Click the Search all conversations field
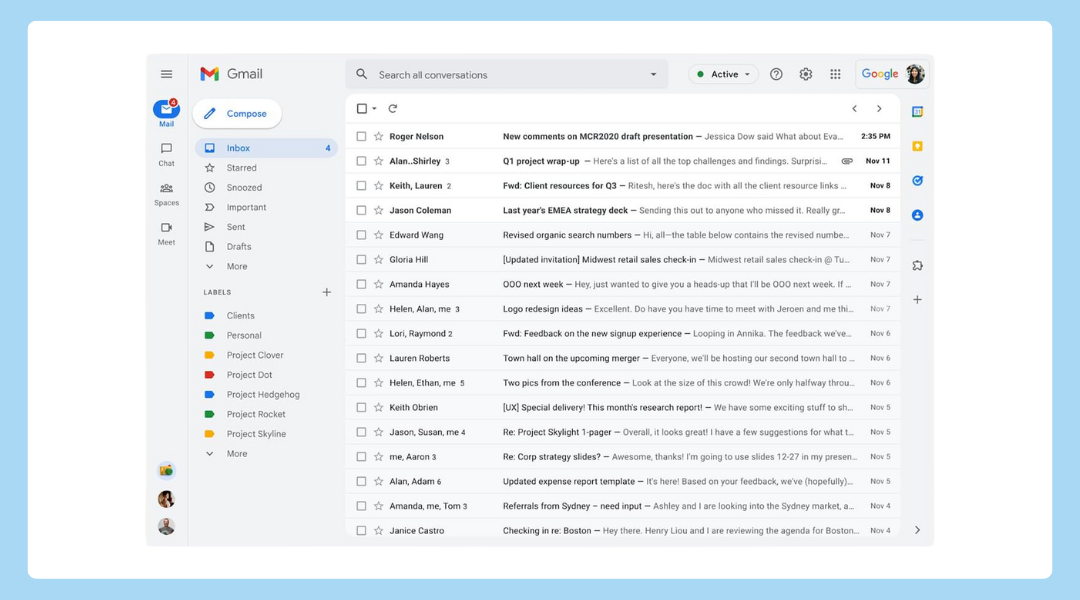 pos(500,74)
